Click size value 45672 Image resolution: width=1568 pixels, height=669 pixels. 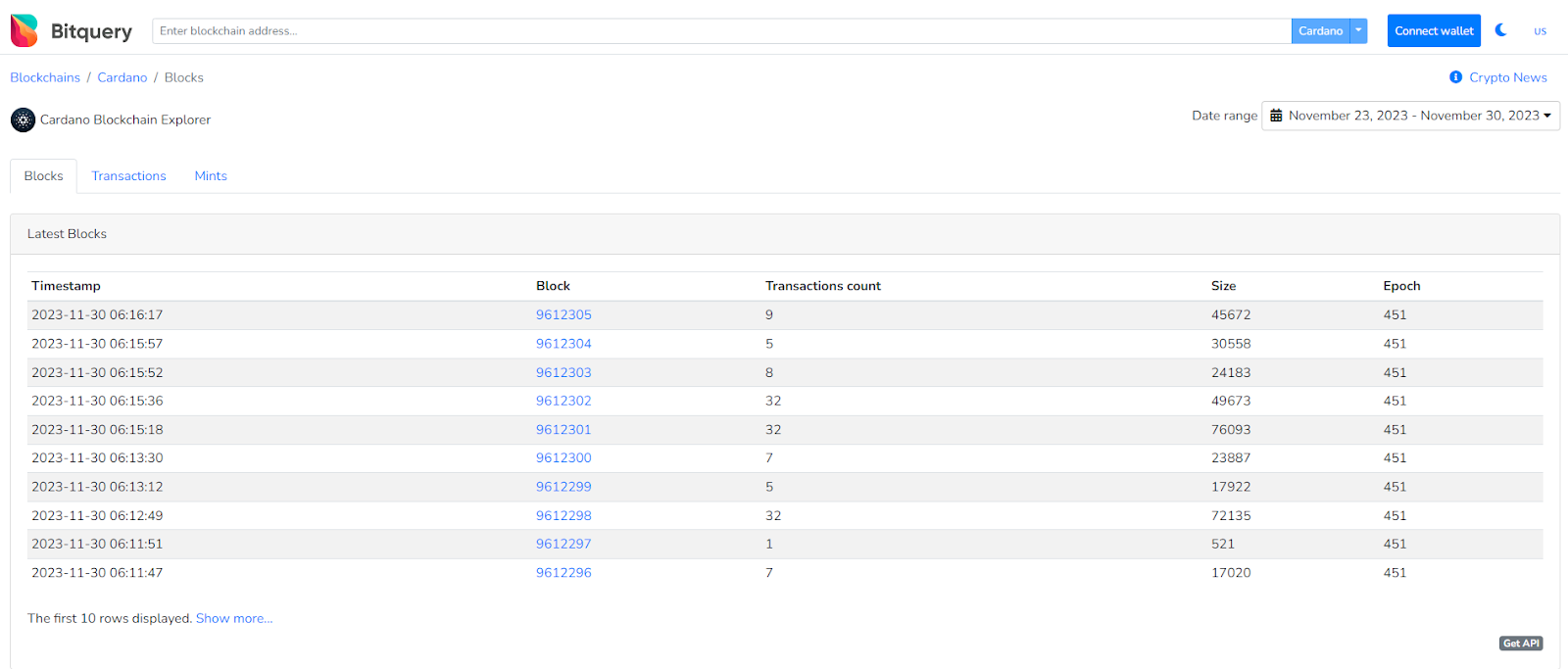click(1231, 314)
